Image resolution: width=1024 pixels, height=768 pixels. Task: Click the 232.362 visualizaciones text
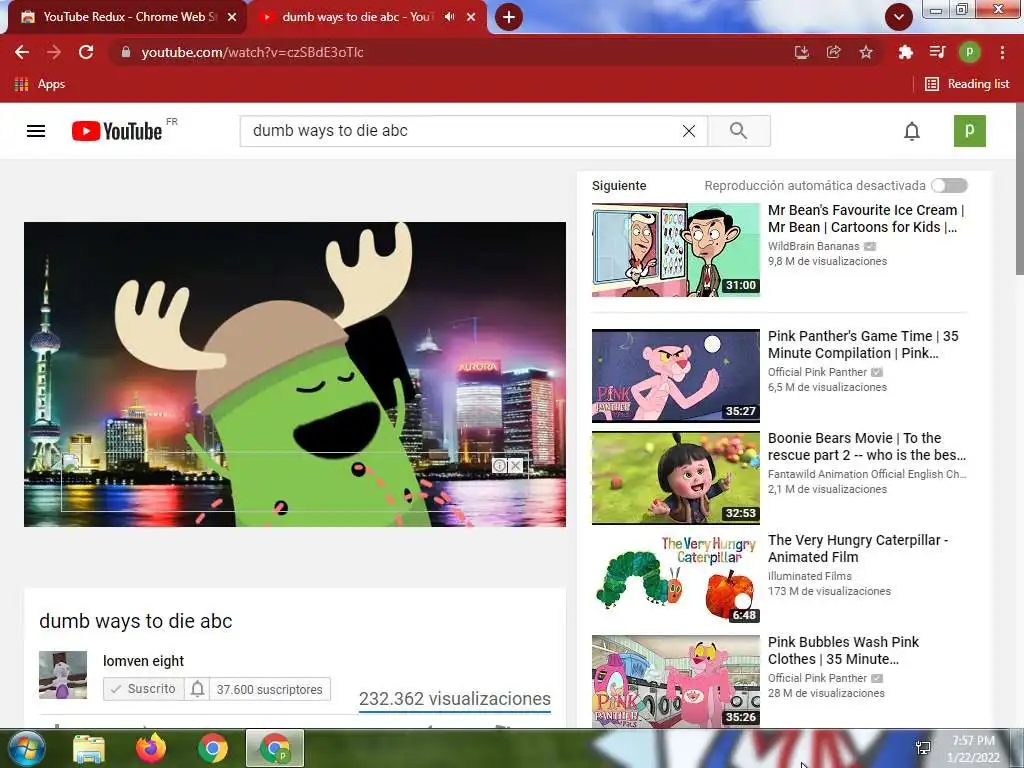pos(455,699)
